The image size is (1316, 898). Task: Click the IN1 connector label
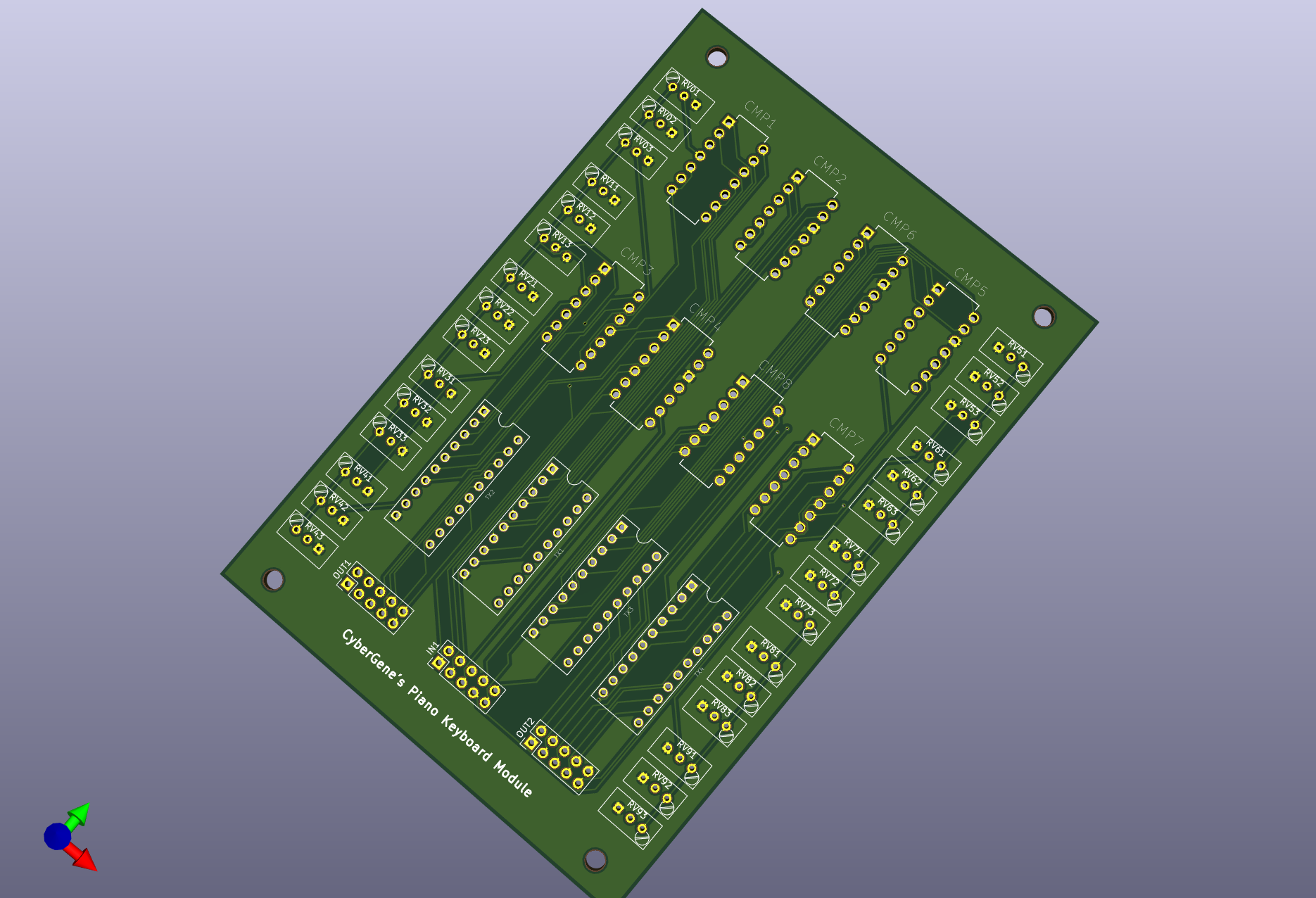pyautogui.click(x=433, y=647)
